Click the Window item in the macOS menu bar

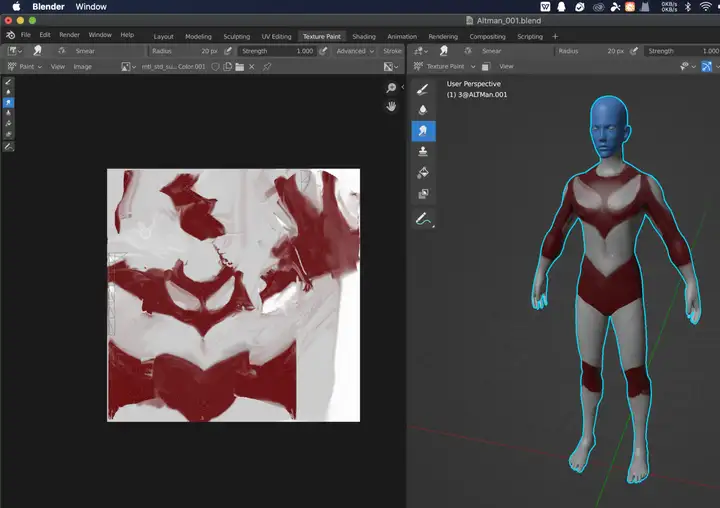click(x=91, y=6)
